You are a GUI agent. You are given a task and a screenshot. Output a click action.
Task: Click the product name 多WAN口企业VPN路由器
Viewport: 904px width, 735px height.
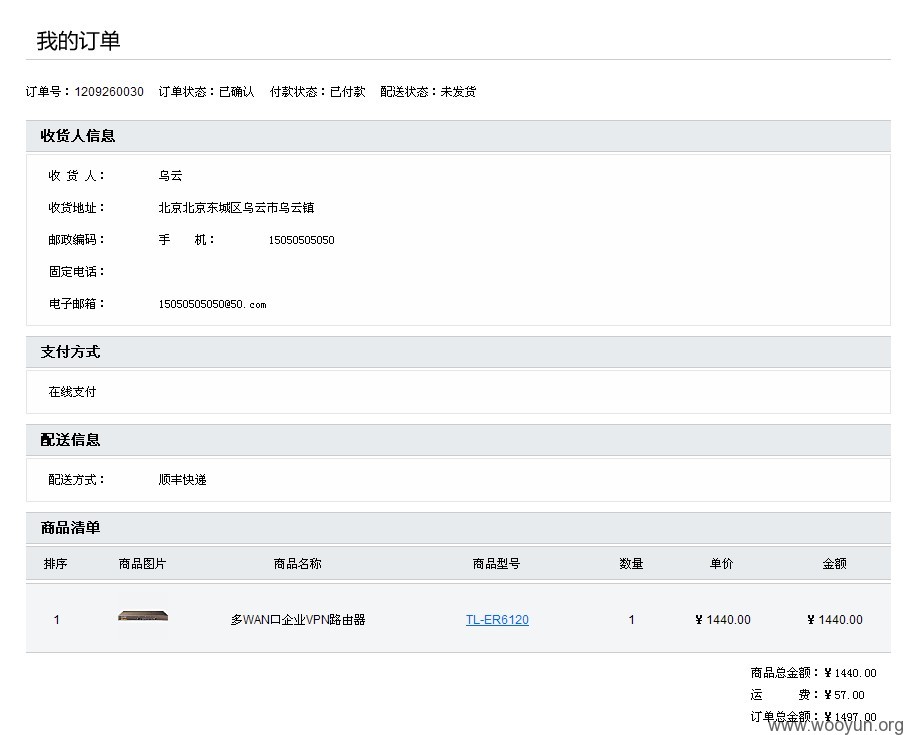pos(298,620)
